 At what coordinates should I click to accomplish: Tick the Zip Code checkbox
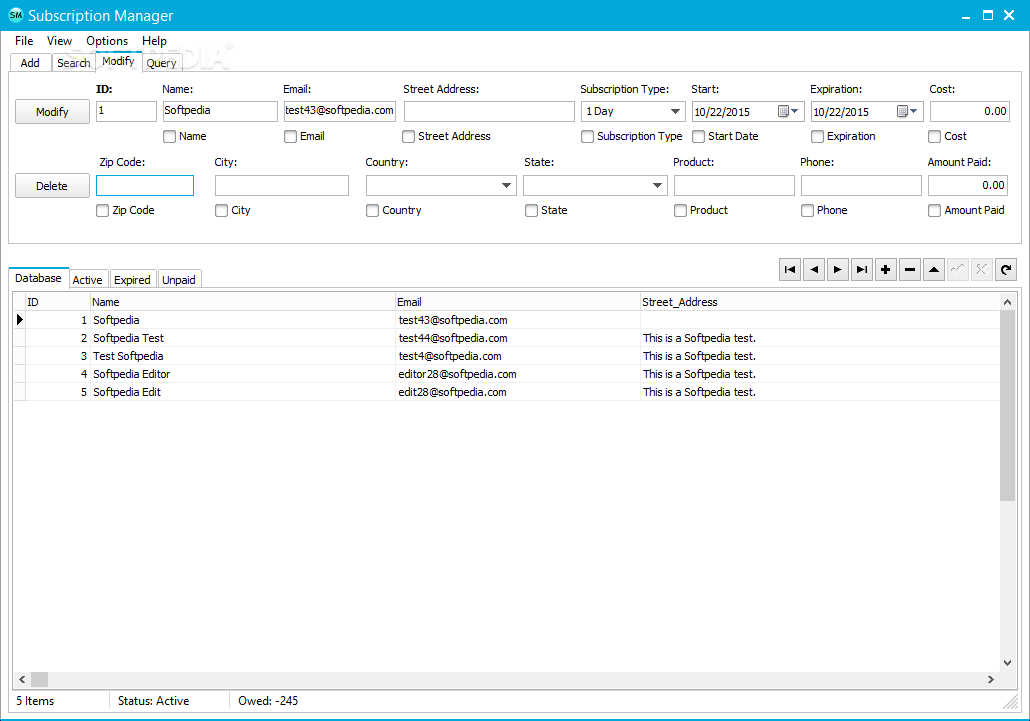click(102, 211)
